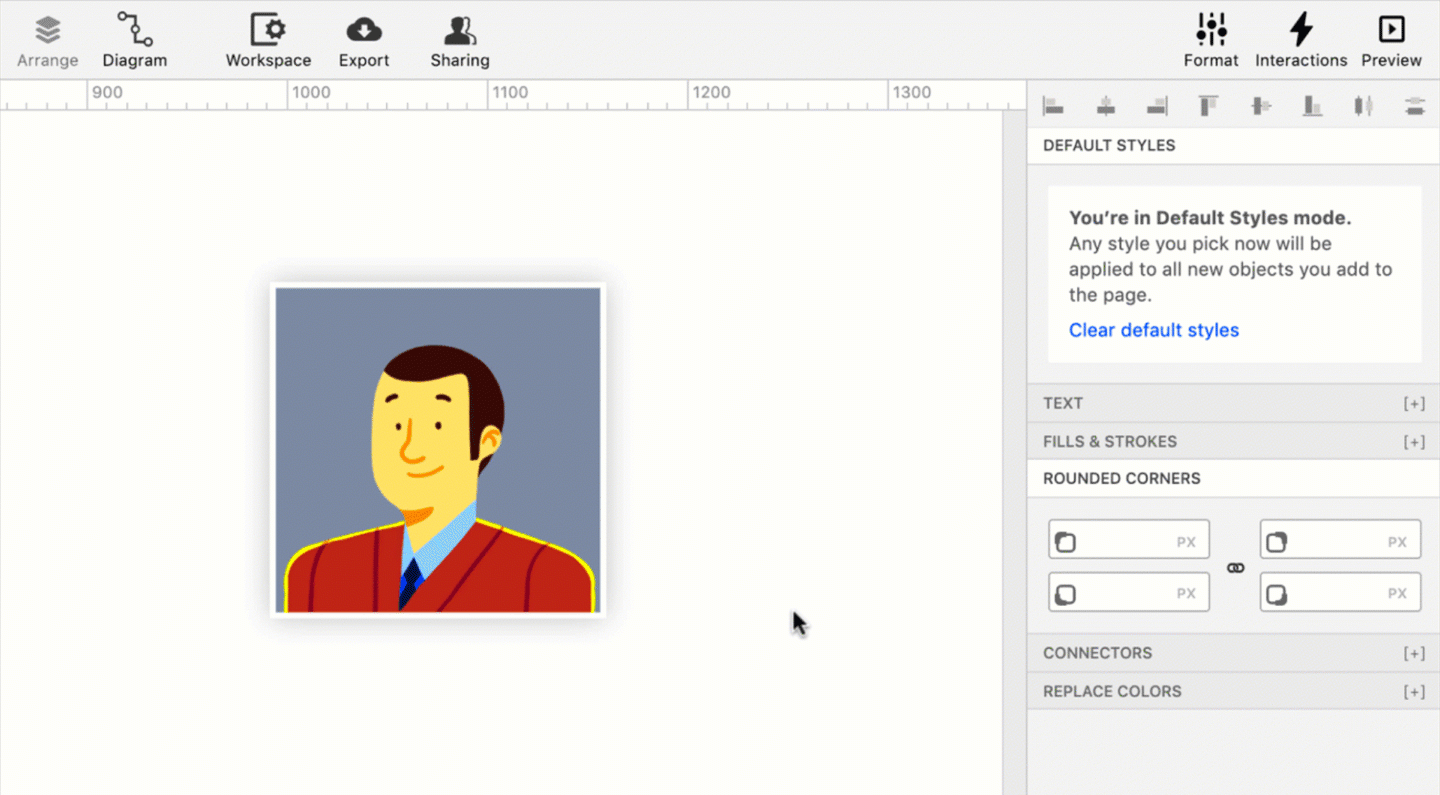Open the Workspace settings
The height and width of the screenshot is (795, 1440).
[x=268, y=40]
